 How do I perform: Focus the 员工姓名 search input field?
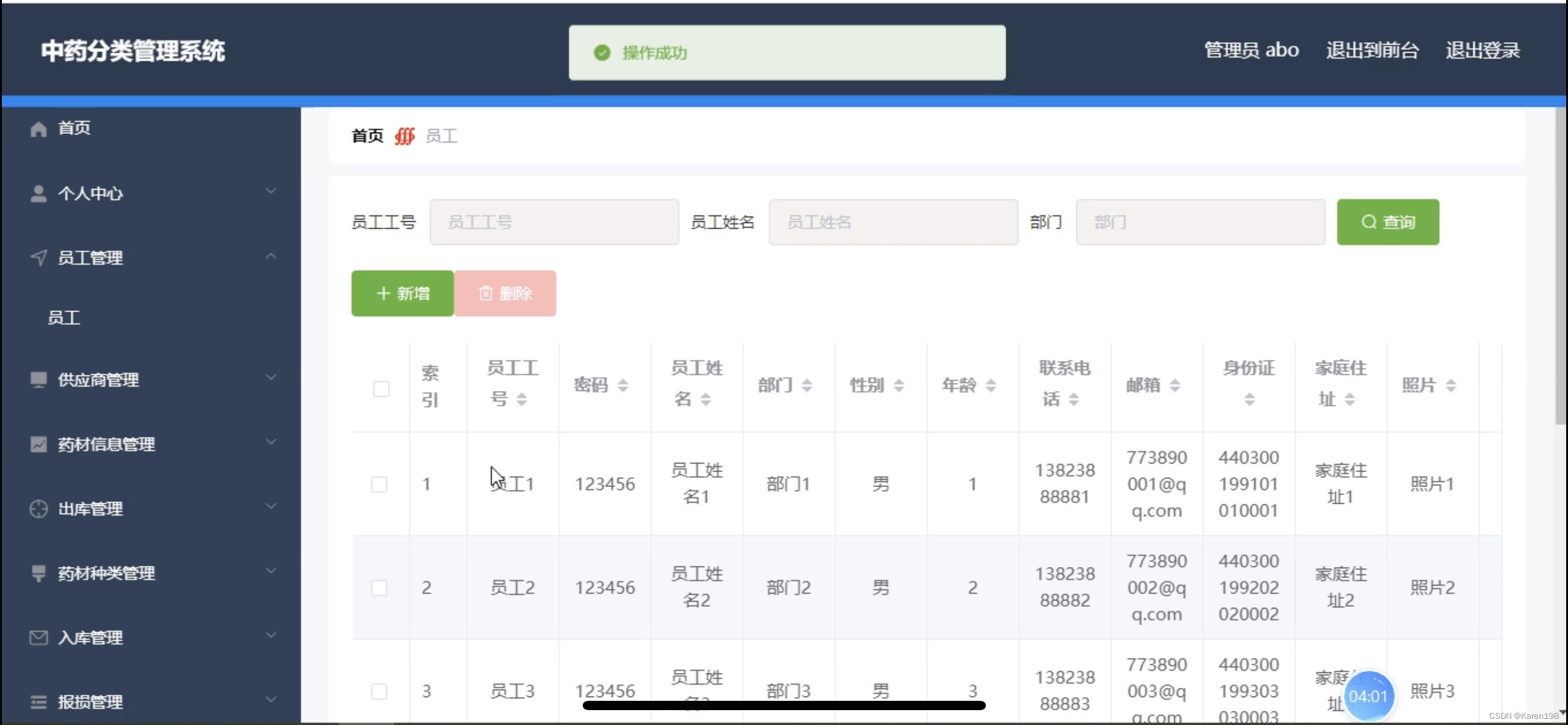click(x=894, y=222)
